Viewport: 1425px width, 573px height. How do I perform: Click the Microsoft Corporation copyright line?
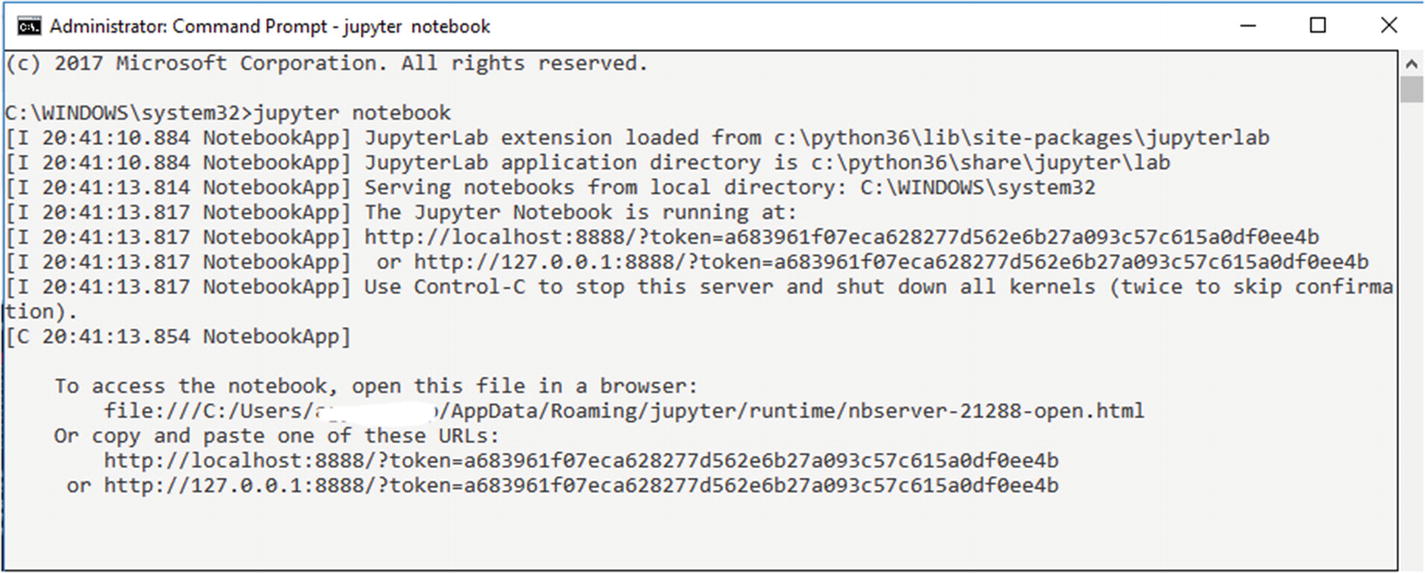click(327, 64)
